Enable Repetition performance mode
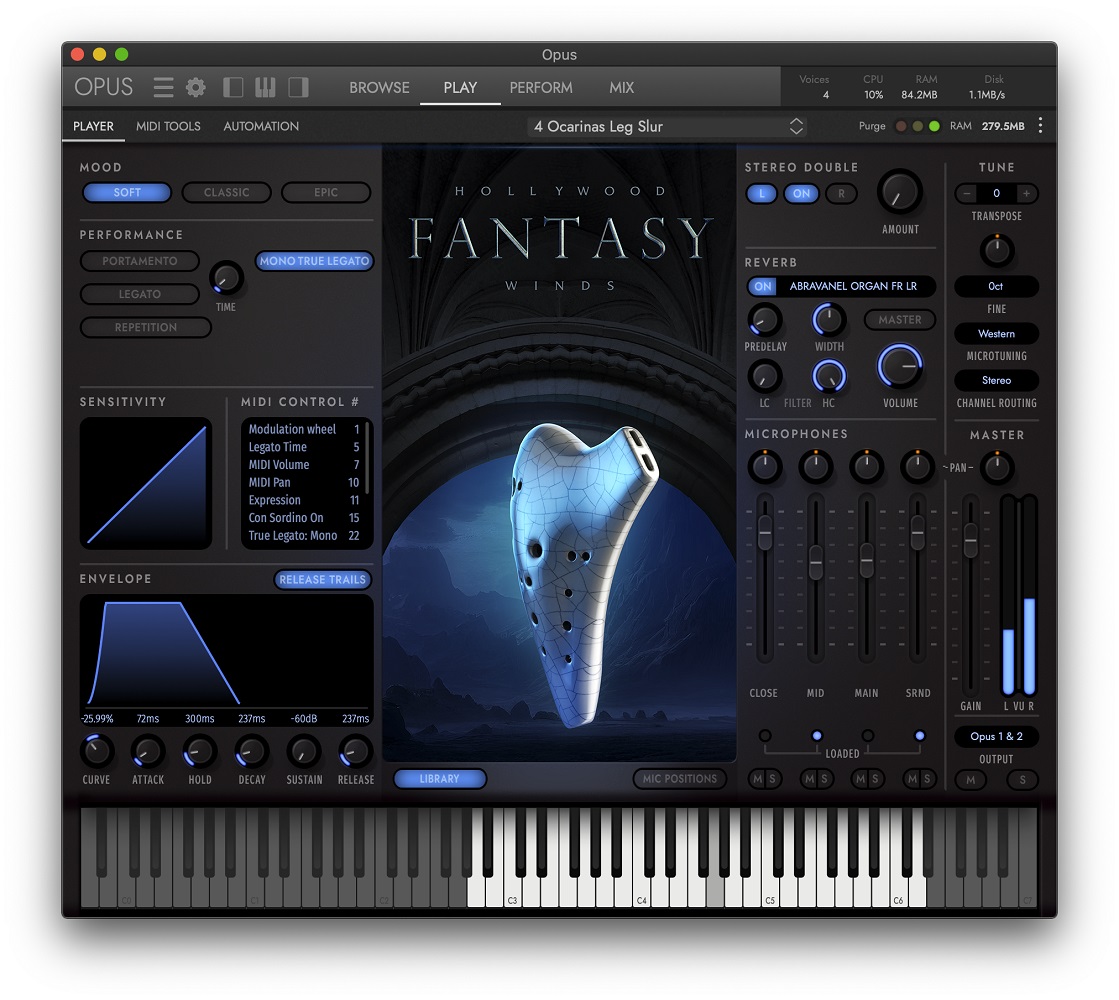This screenshot has width=1119, height=1000. pyautogui.click(x=146, y=327)
